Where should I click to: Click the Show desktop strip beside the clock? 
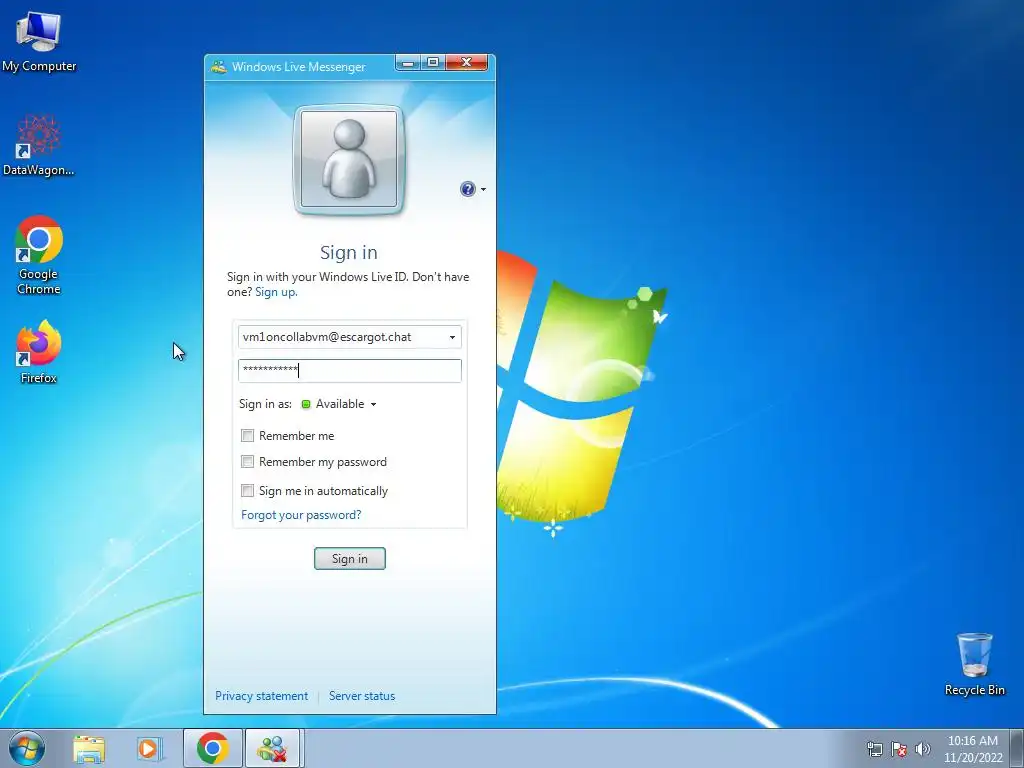click(1017, 748)
